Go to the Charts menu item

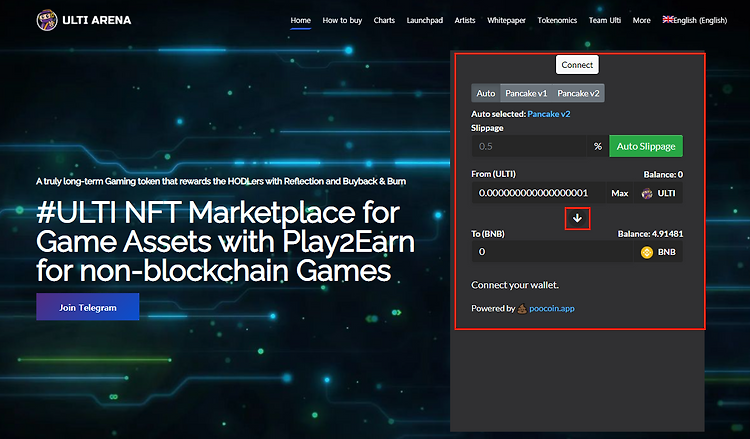(x=384, y=20)
